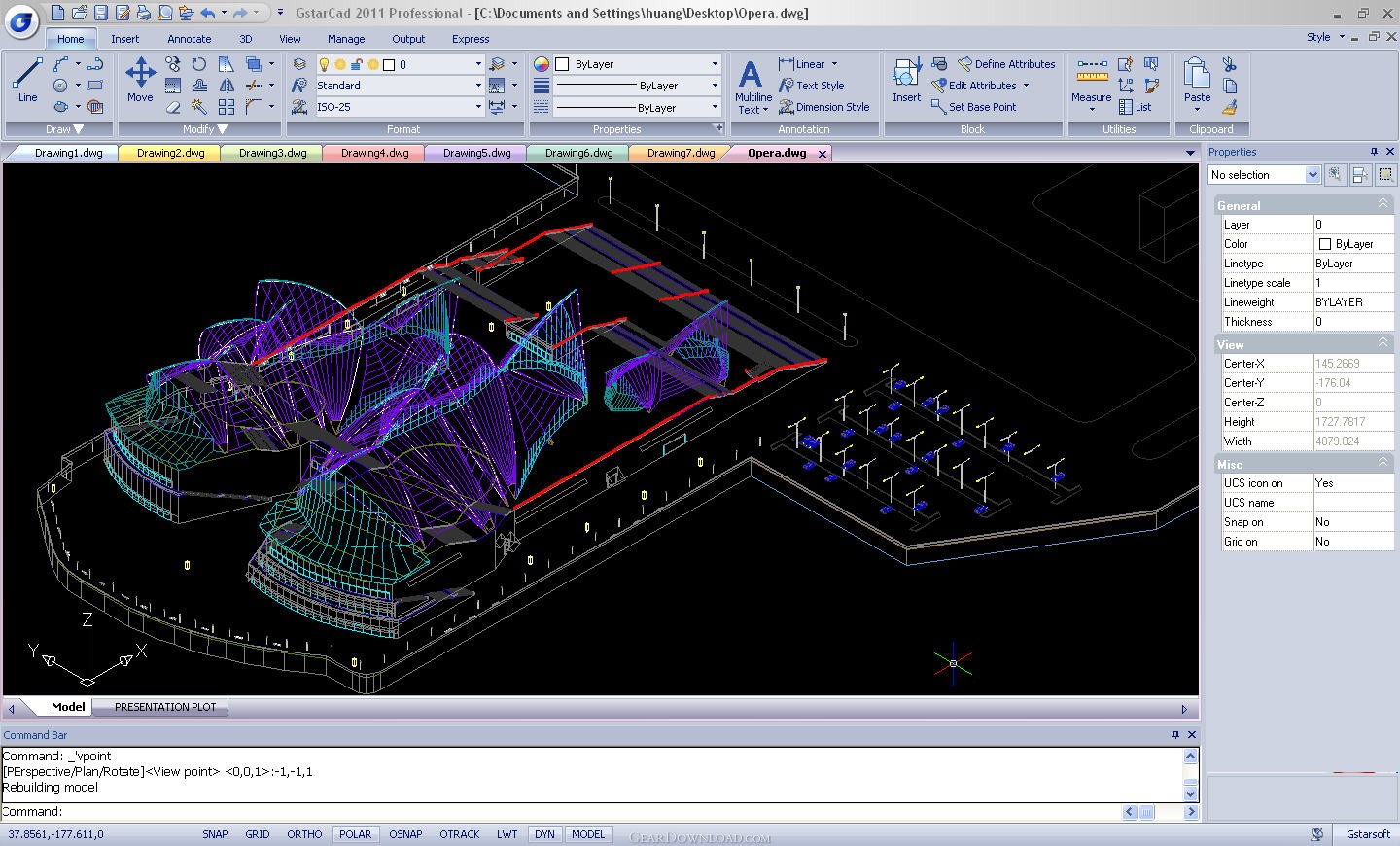Image resolution: width=1400 pixels, height=846 pixels.
Task: Open the Standard text style dropdown
Action: (477, 86)
